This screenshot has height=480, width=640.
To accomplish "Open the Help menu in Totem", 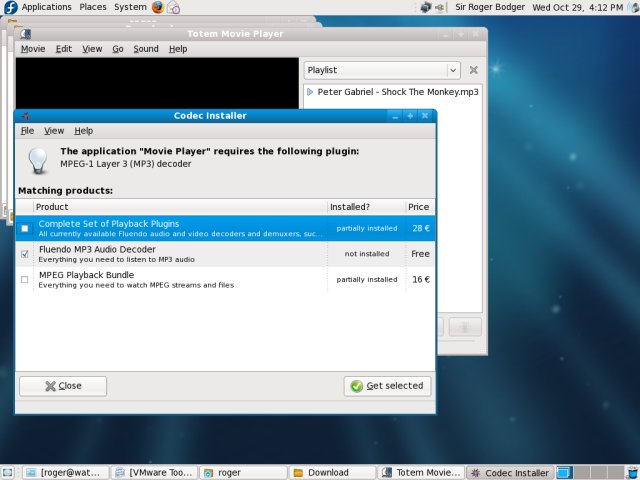I will pos(178,49).
